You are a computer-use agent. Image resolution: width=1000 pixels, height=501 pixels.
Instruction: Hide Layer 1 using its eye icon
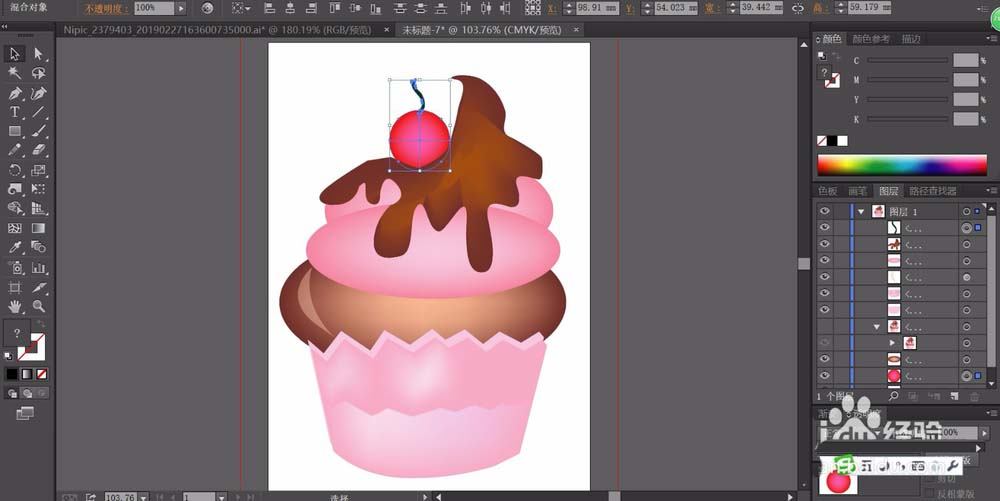click(825, 212)
